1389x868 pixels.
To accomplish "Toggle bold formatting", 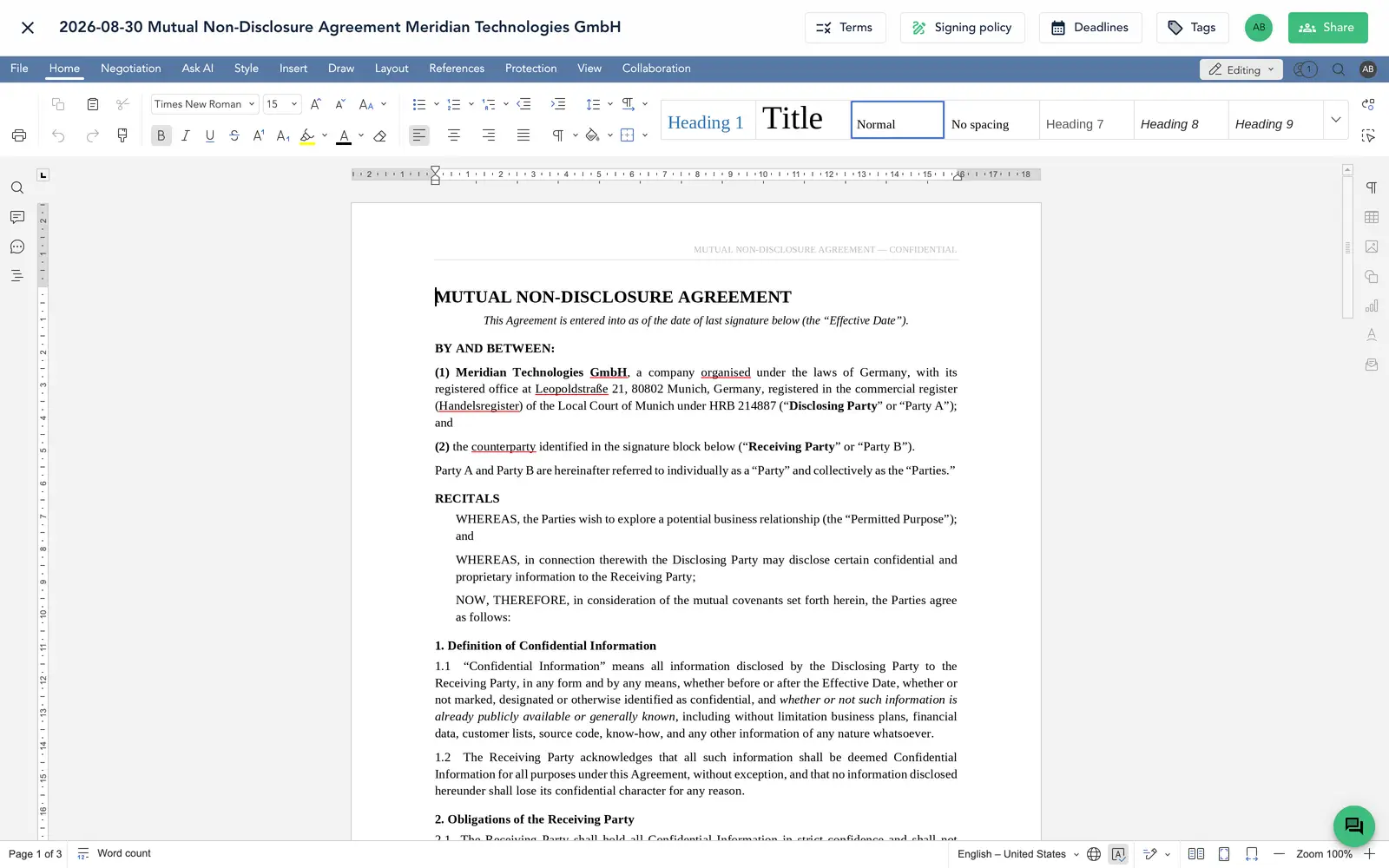I will pos(161,135).
